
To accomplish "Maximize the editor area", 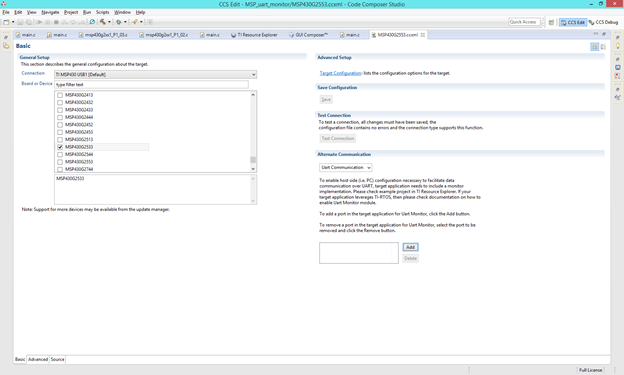I will (x=604, y=34).
